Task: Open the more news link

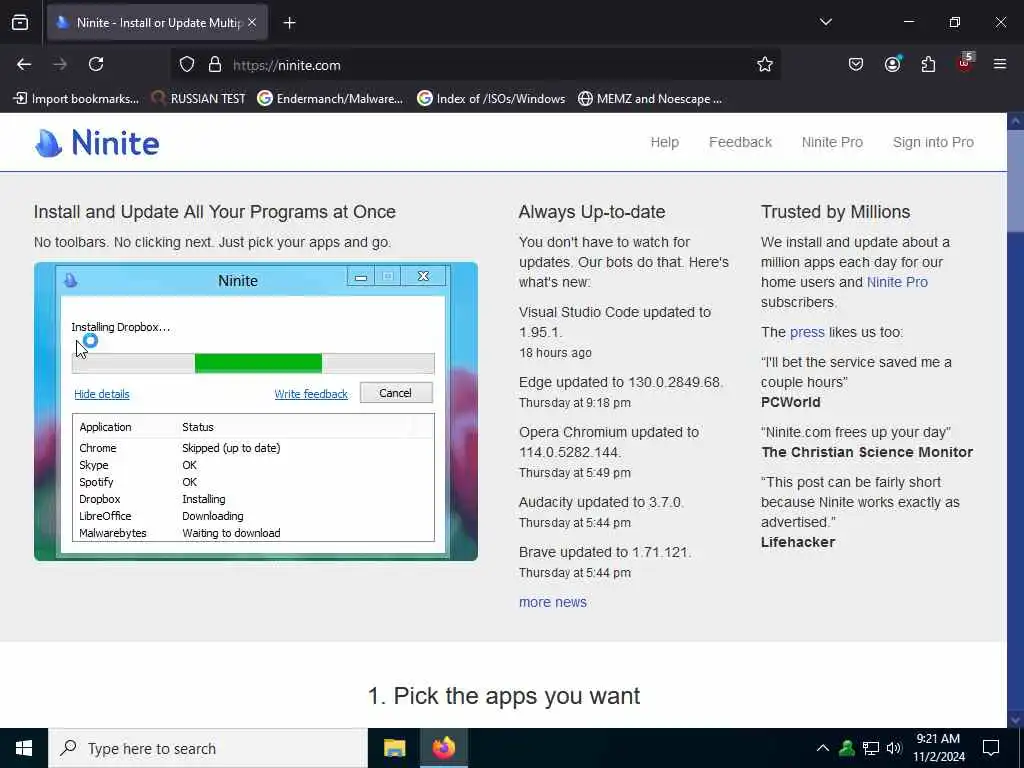Action: coord(552,602)
